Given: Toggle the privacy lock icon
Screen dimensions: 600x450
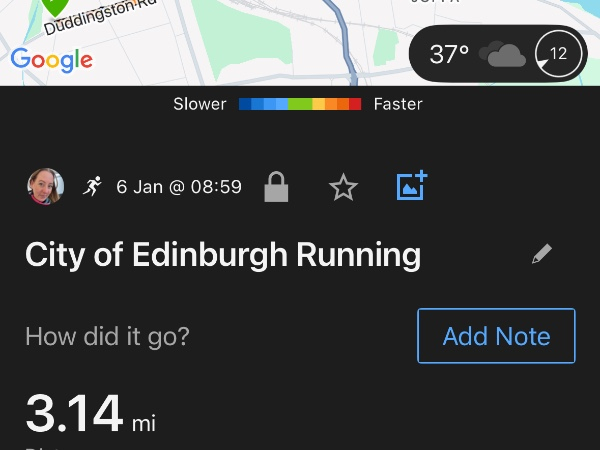Looking at the screenshot, I should point(276,186).
